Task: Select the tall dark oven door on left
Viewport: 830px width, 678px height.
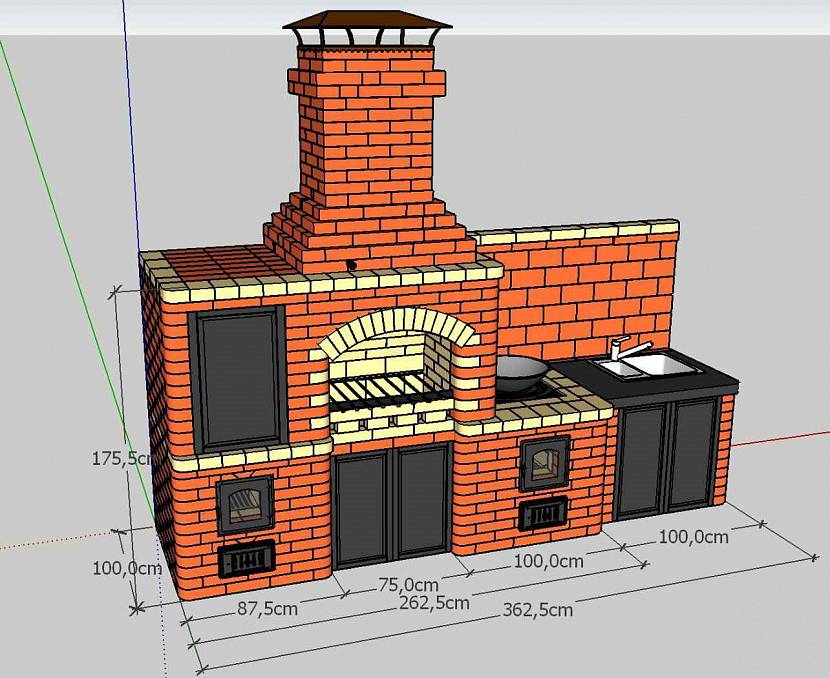Action: point(239,379)
